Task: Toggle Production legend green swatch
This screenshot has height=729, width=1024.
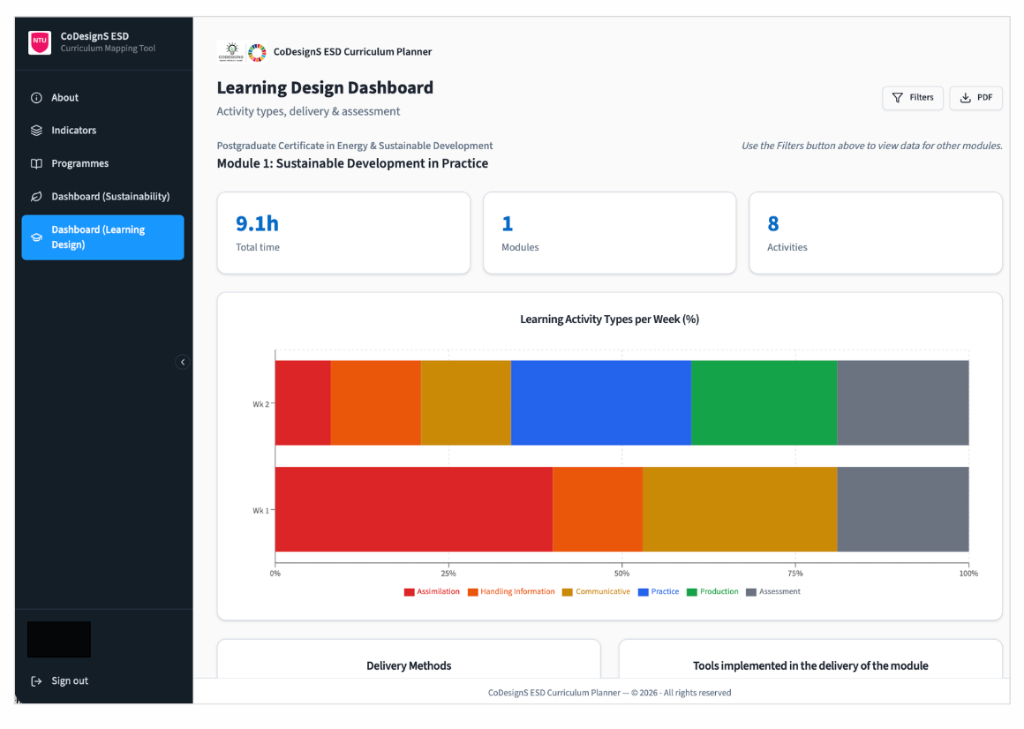Action: coord(692,592)
